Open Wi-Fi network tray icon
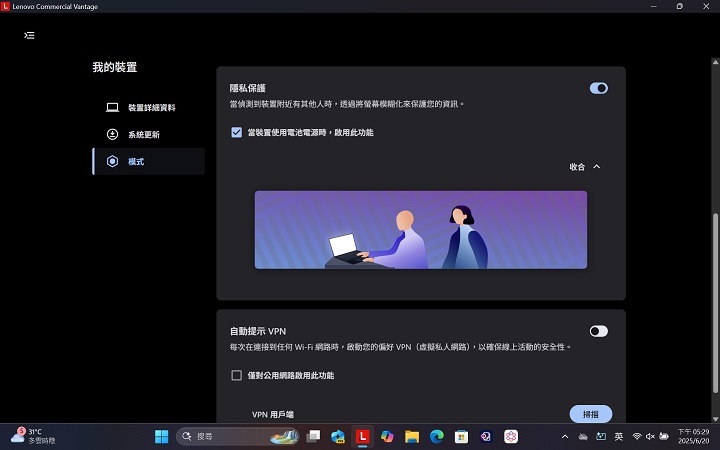This screenshot has height=450, width=720. pyautogui.click(x=637, y=436)
